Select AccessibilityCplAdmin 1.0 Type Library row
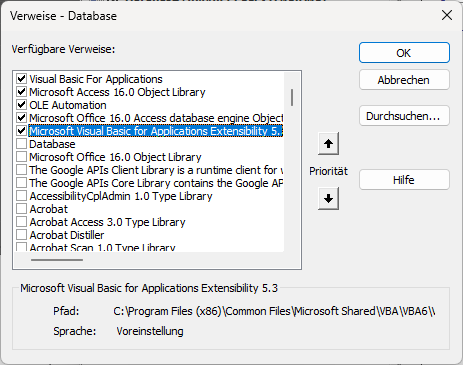 tap(121, 196)
